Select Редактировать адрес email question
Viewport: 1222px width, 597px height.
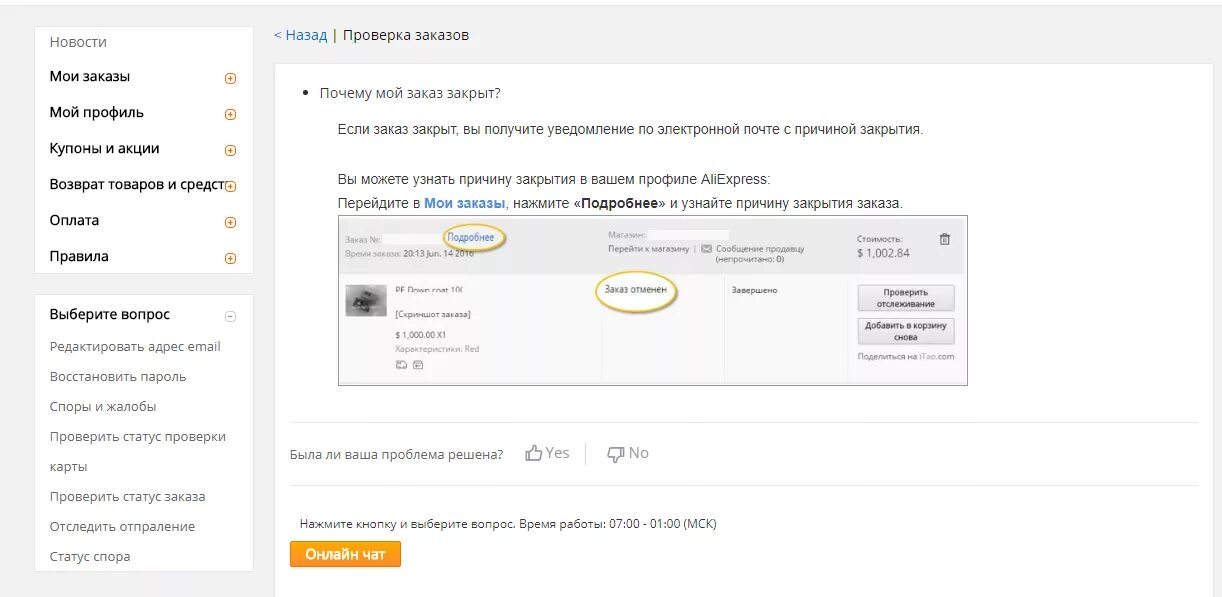(x=135, y=347)
